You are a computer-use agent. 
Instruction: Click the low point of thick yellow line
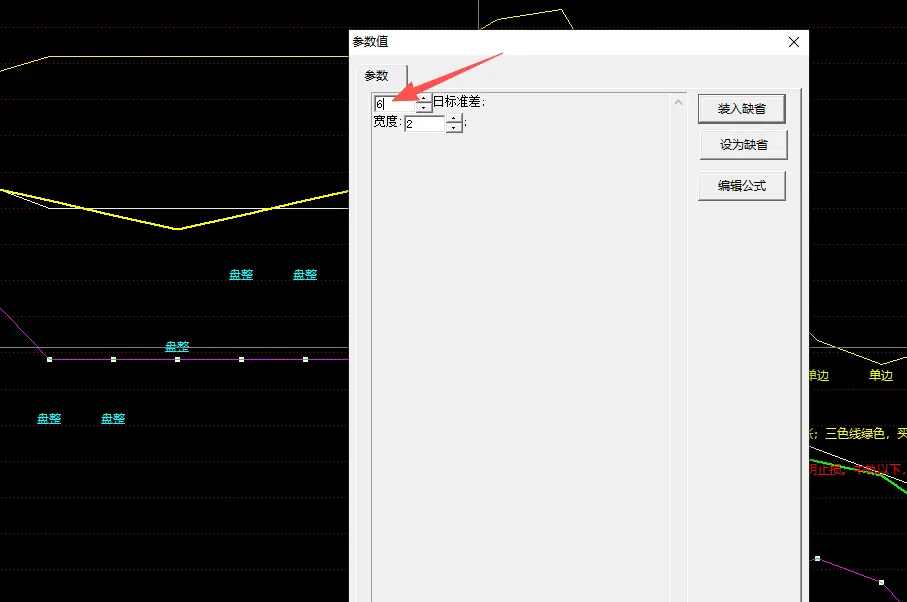point(179,229)
